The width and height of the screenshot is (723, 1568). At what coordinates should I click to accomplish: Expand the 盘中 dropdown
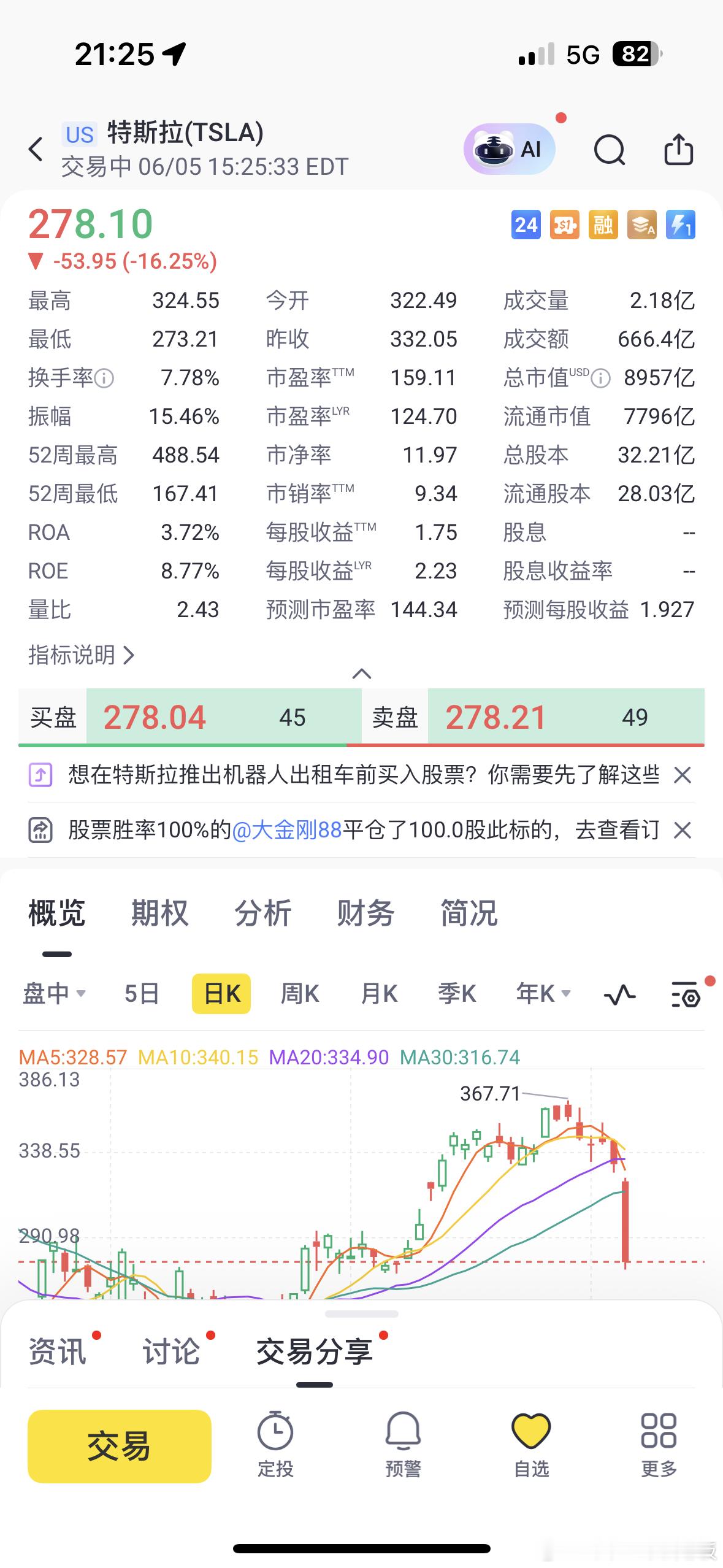[x=54, y=994]
